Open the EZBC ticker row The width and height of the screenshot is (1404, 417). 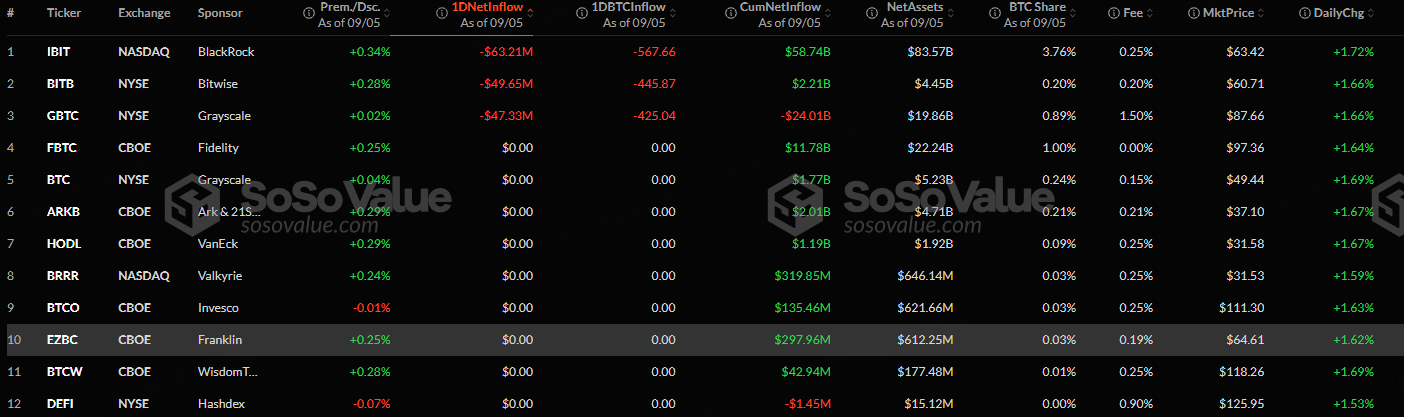pos(62,339)
